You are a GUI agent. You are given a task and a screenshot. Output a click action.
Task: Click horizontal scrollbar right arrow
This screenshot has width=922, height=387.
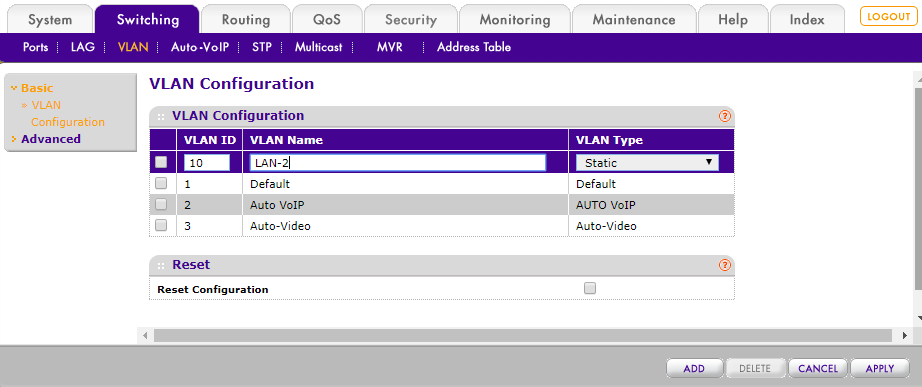pyautogui.click(x=904, y=335)
